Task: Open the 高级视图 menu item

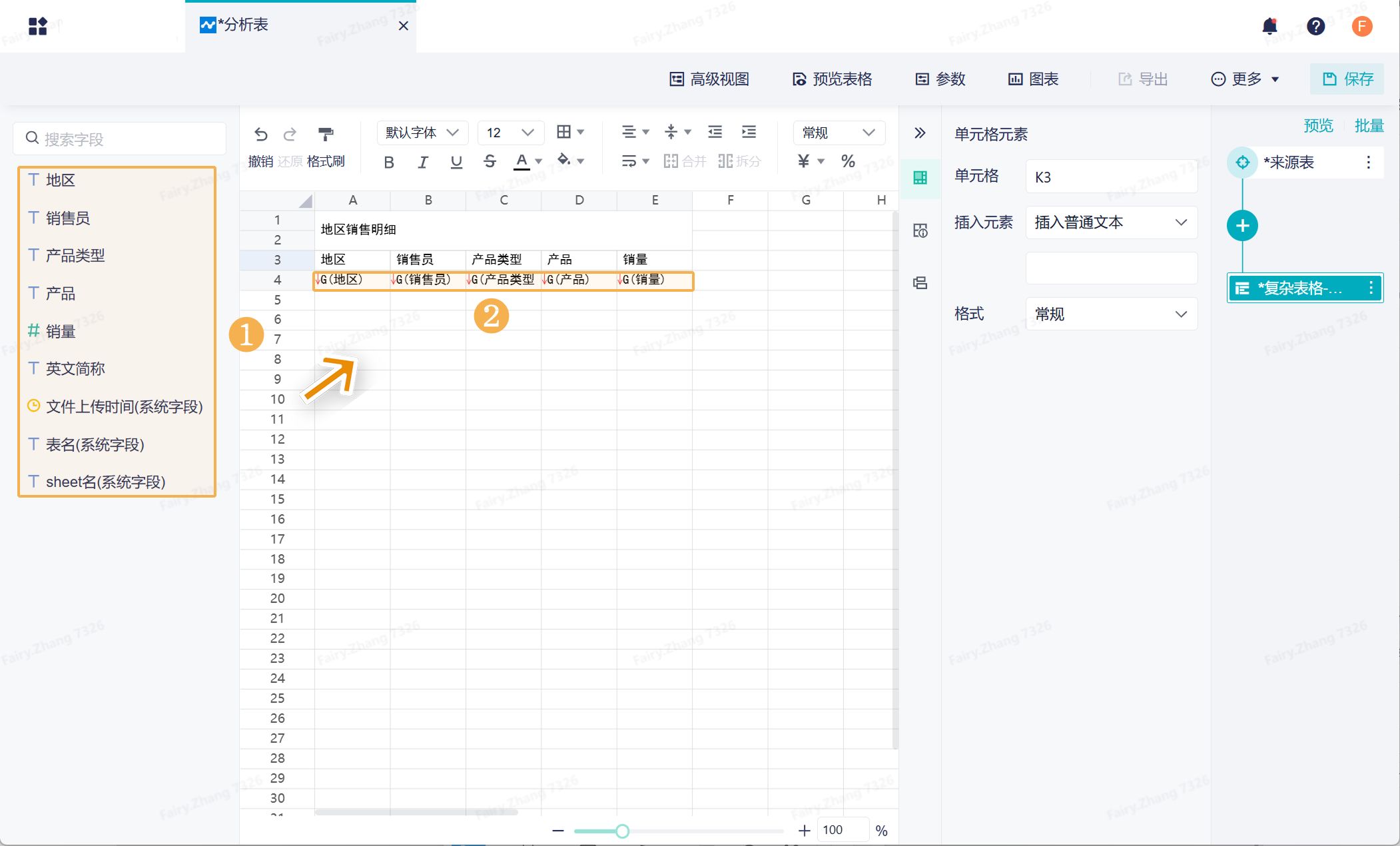Action: pos(709,79)
